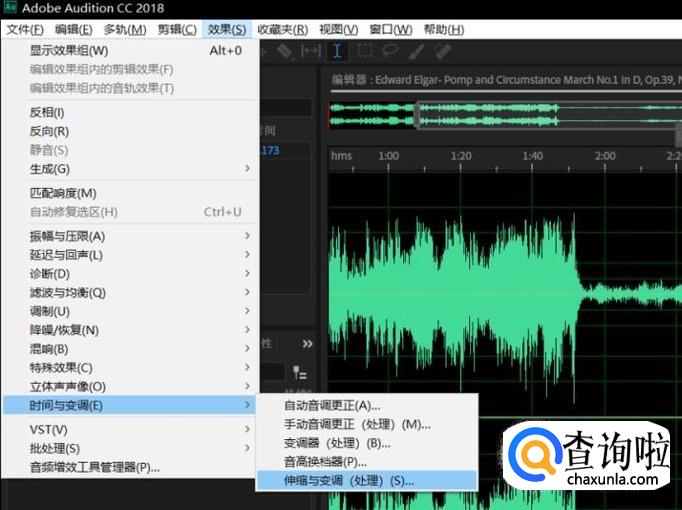682x510 pixels.
Task: Select the Lasso Selection tool
Action: pos(390,51)
